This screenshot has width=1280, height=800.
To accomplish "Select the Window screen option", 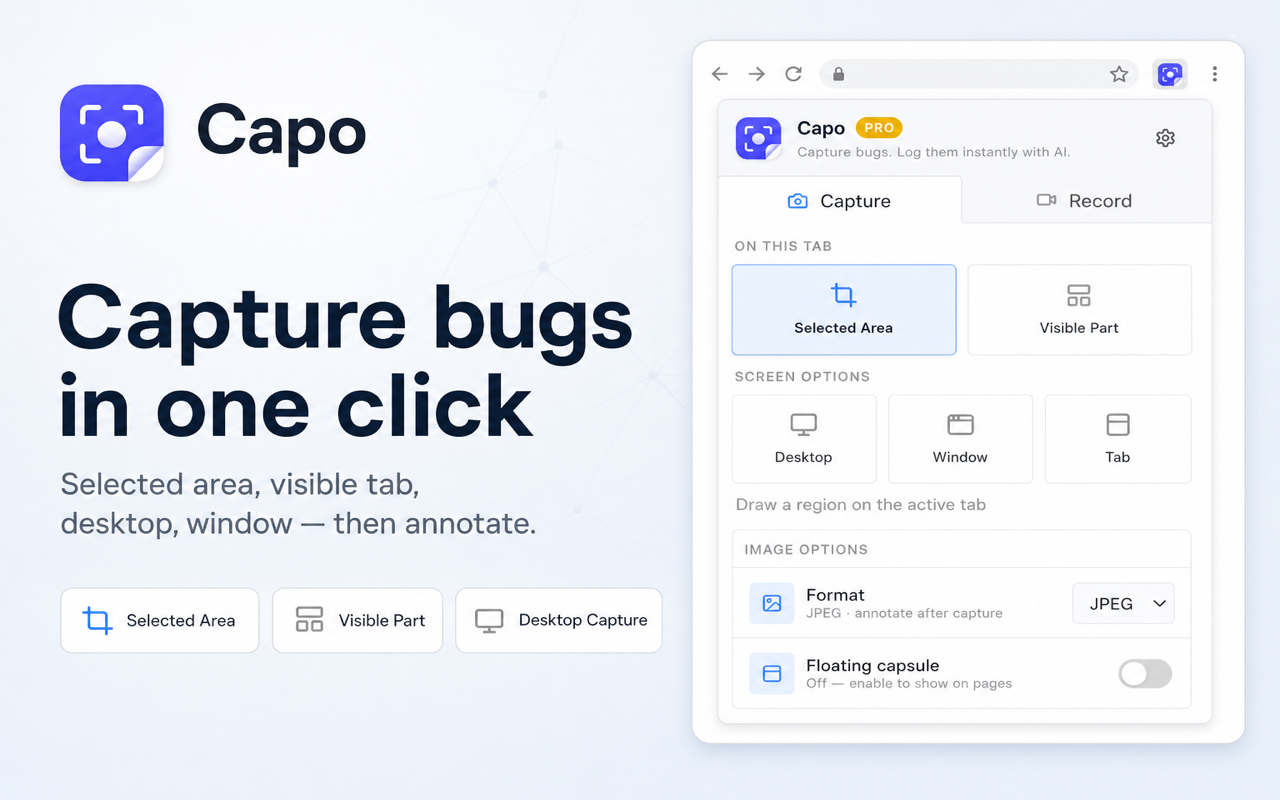I will click(x=960, y=439).
